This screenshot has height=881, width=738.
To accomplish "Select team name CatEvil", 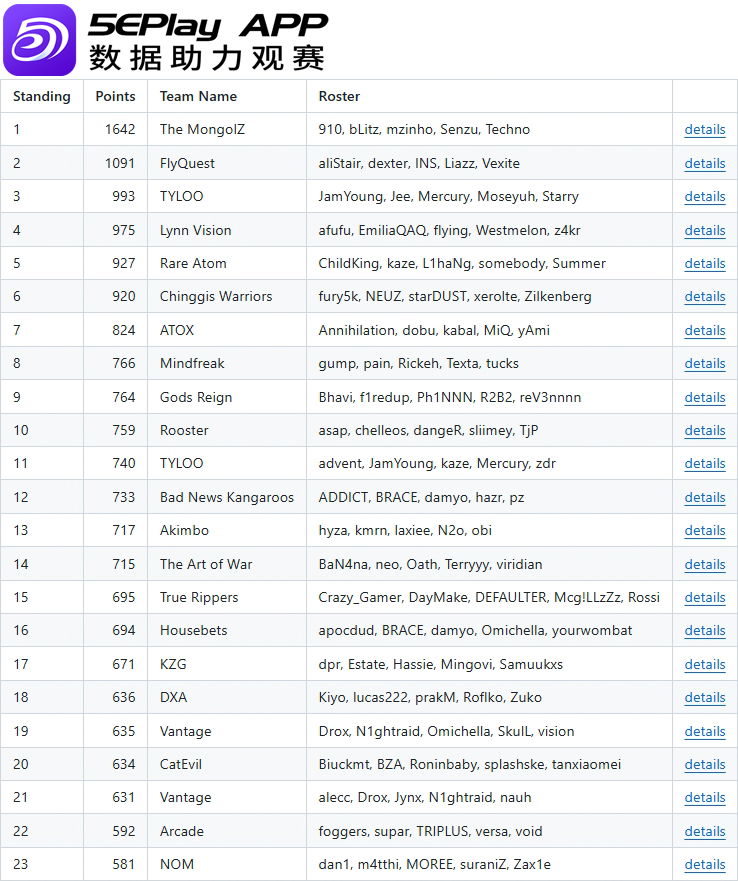I will [180, 764].
